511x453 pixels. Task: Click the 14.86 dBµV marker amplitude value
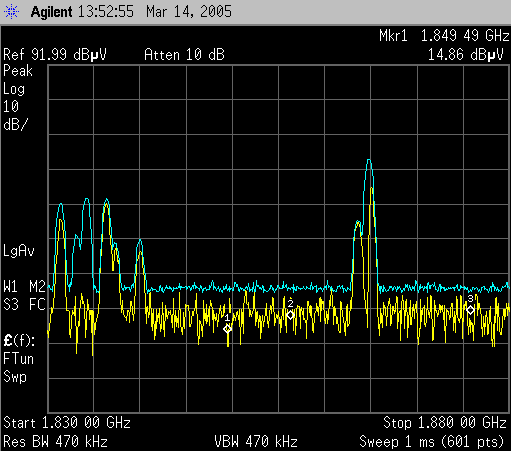[466, 54]
